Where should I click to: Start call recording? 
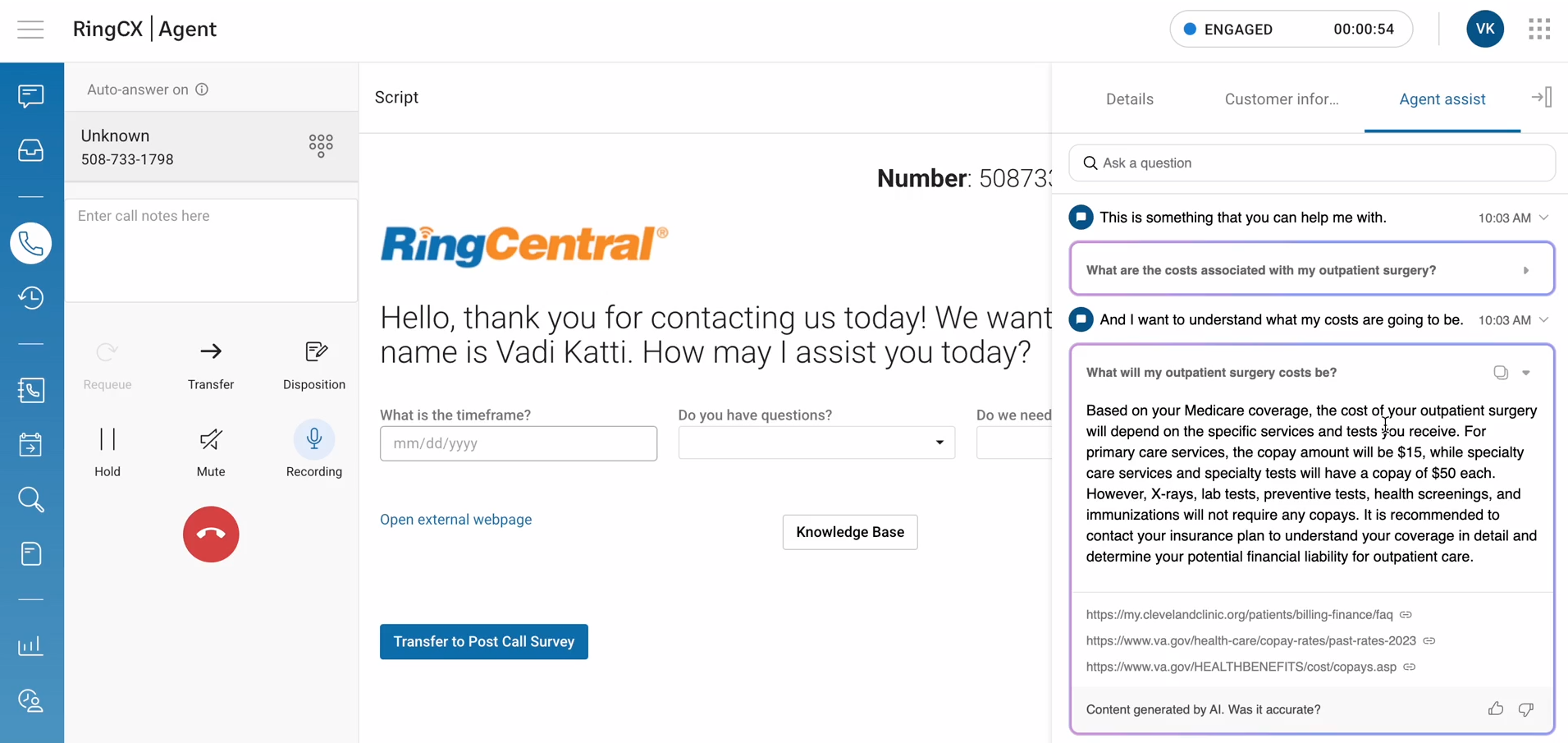pos(313,439)
